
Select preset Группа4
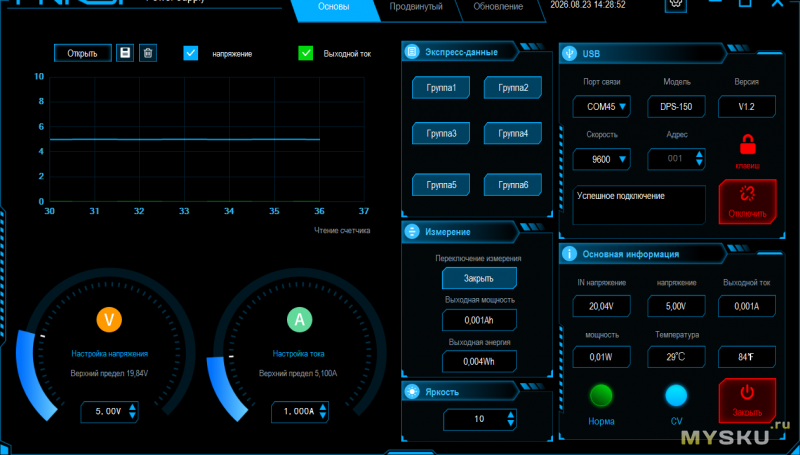tap(513, 134)
